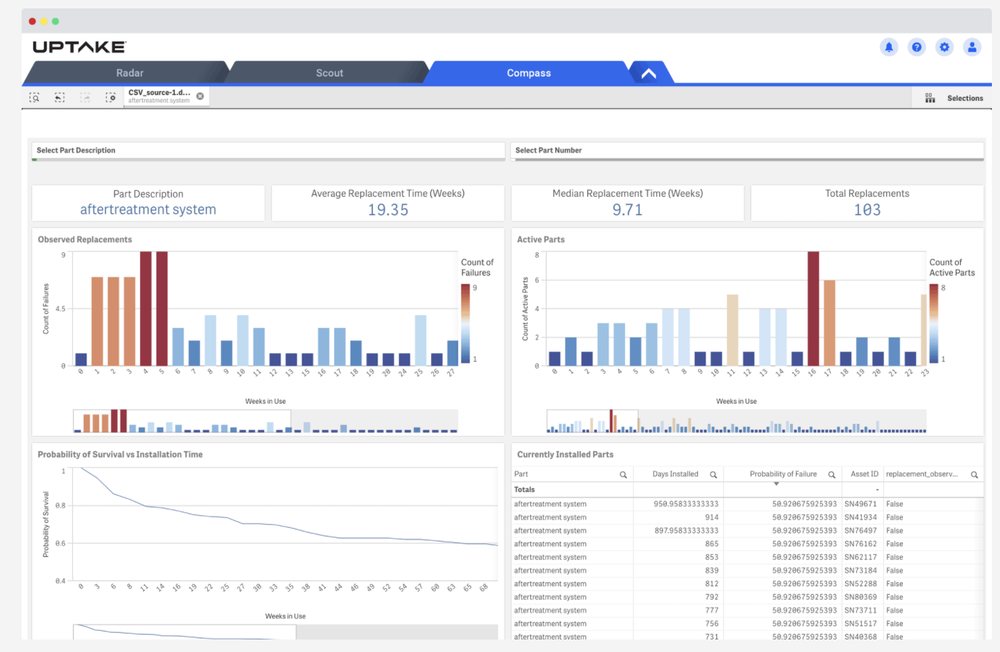Remove the aftertreatment system filter
Image resolution: width=1000 pixels, height=652 pixels.
pyautogui.click(x=199, y=97)
